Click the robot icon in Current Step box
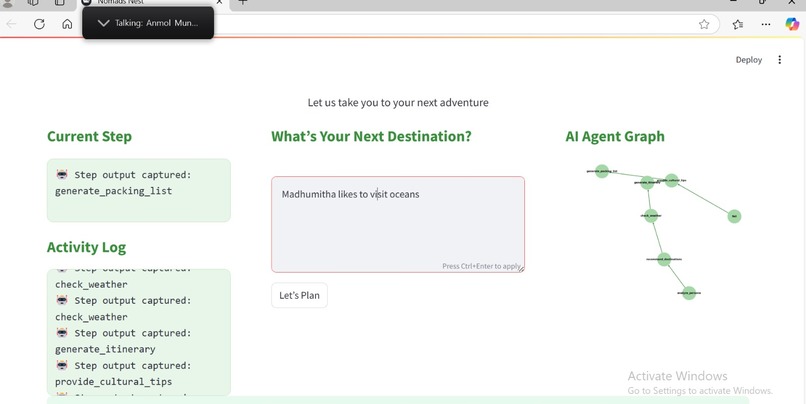 pyautogui.click(x=62, y=175)
